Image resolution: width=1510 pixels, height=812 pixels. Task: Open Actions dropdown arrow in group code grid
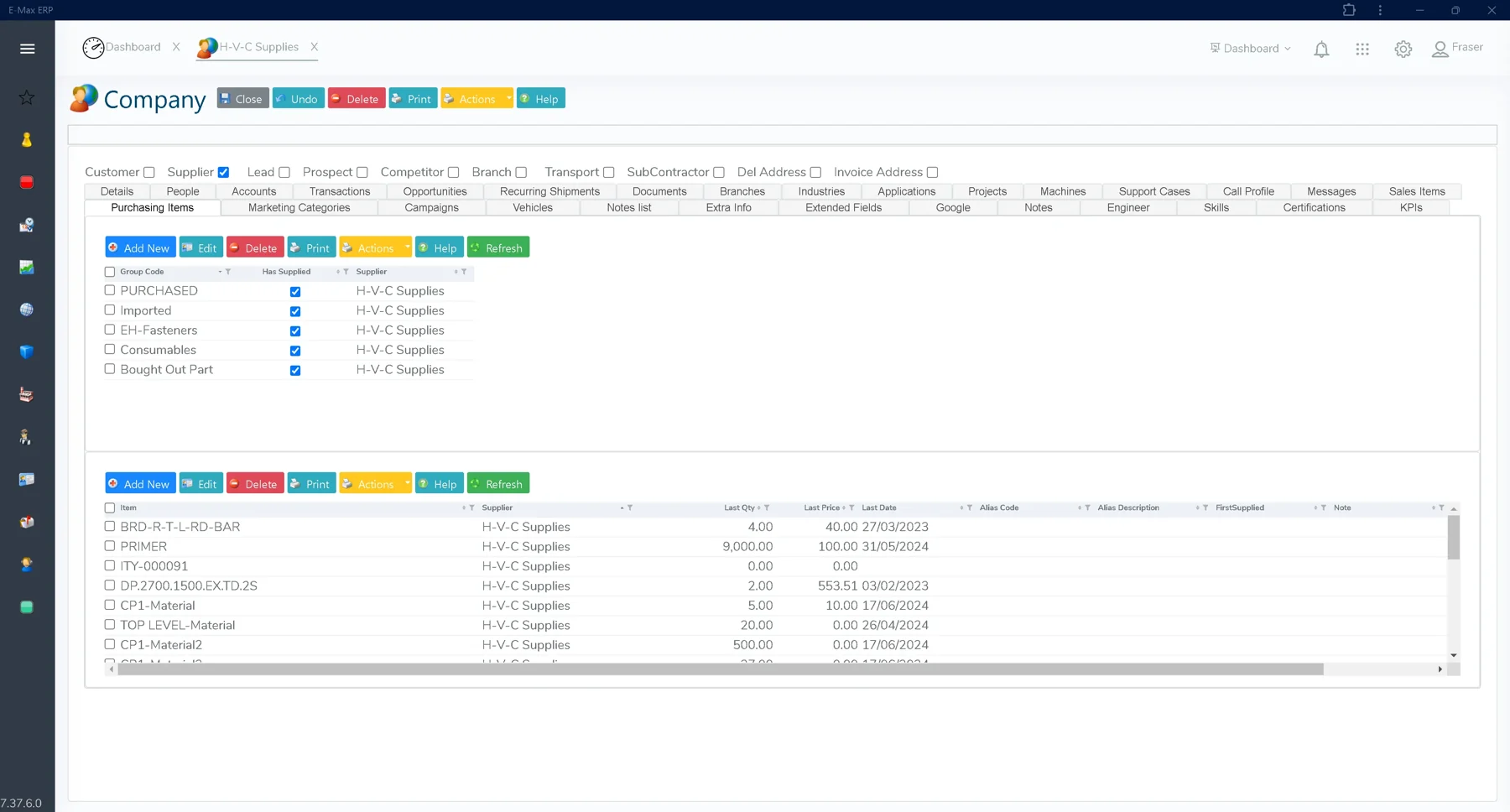click(x=407, y=247)
